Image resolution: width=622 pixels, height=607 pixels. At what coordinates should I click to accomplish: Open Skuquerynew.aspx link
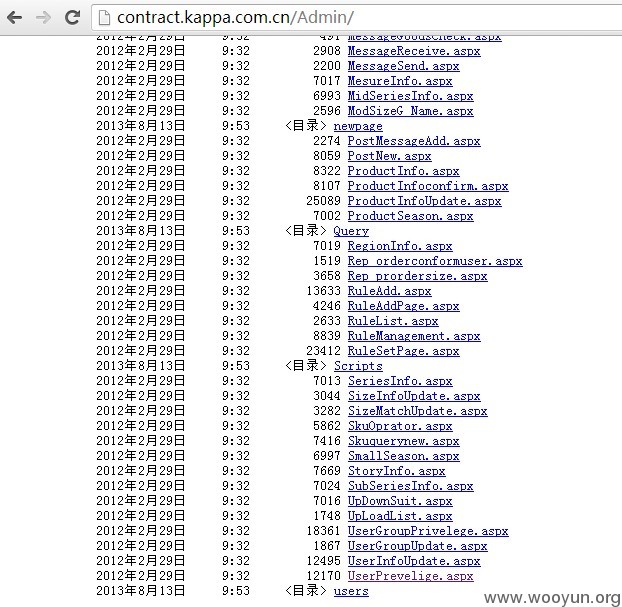coord(403,441)
